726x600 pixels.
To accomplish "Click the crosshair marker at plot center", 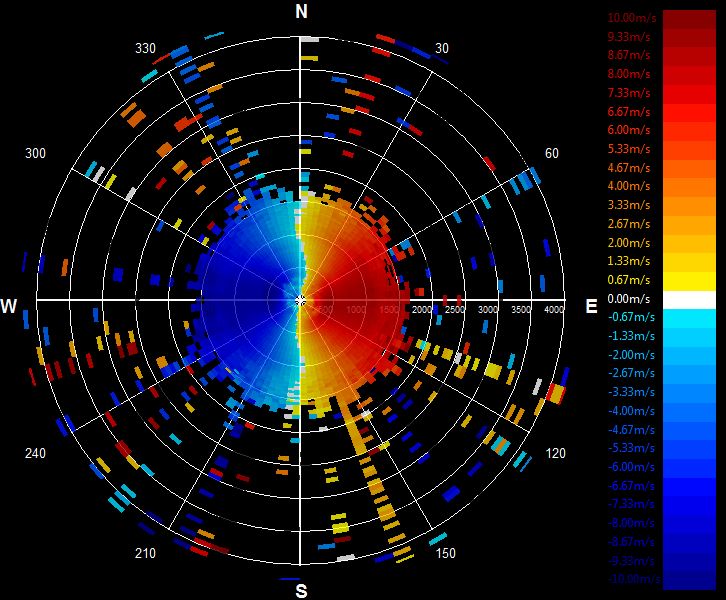I will pyautogui.click(x=300, y=301).
